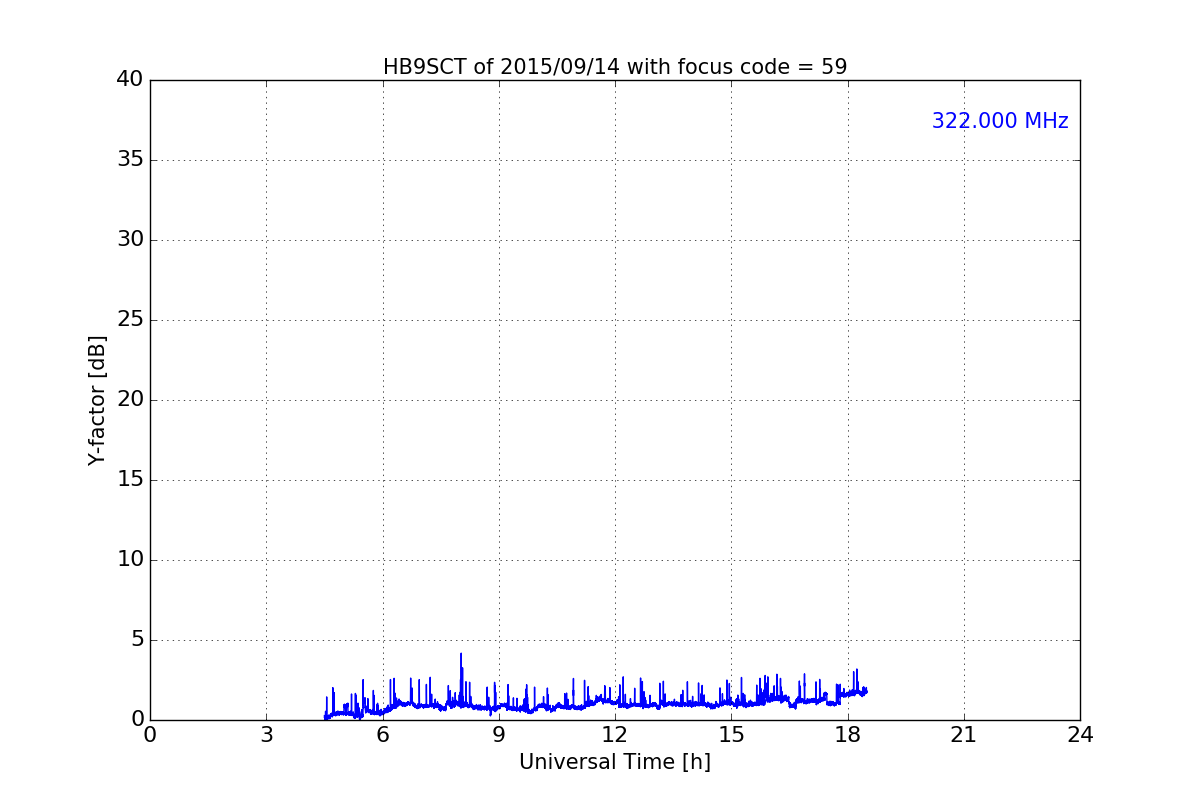The image size is (1200, 800).
Task: Select y-axis tick label "30"
Action: (130, 240)
